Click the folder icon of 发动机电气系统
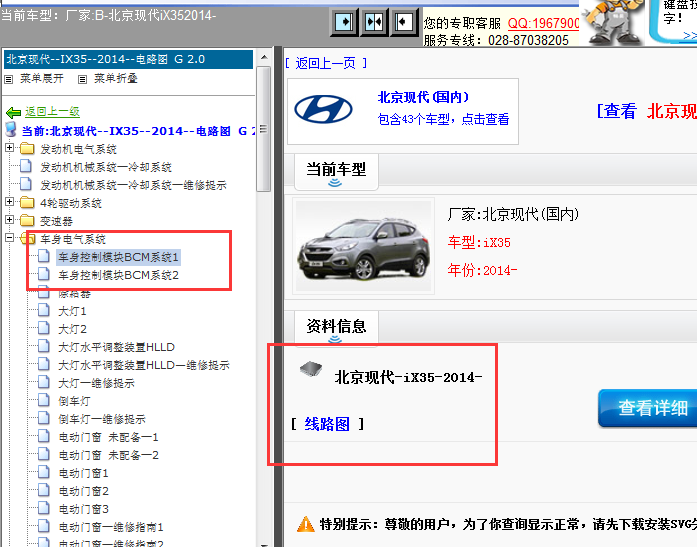697x547 pixels. point(27,148)
